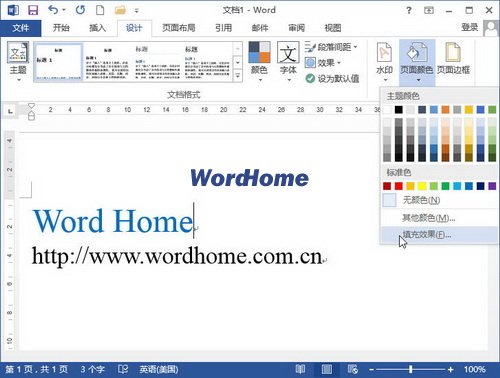Screen dimensions: 500x378
Task: Zoom out with the minus button
Action: click(x=372, y=369)
